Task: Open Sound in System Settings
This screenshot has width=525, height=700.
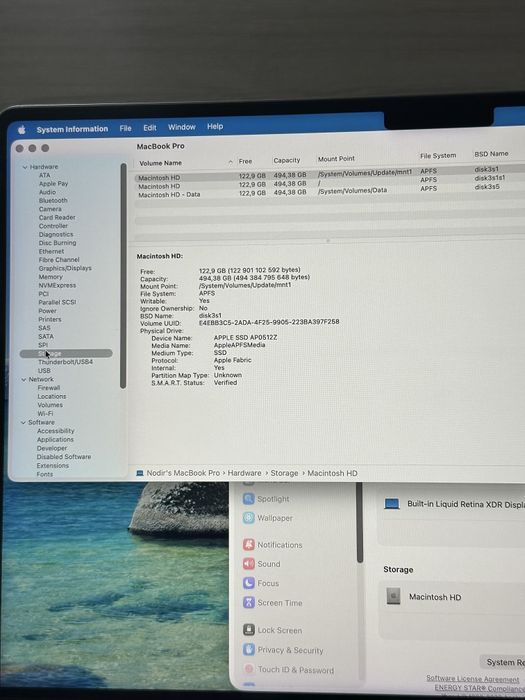Action: [262, 564]
